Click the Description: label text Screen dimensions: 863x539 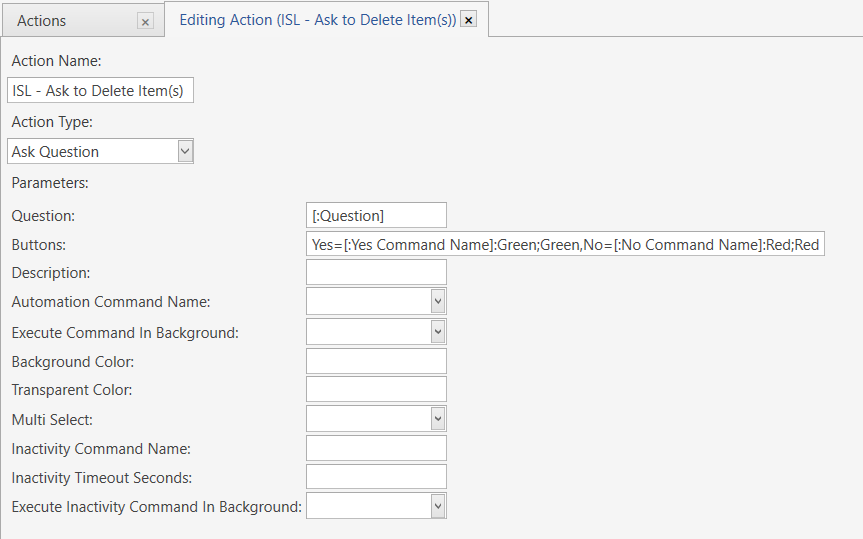click(51, 273)
